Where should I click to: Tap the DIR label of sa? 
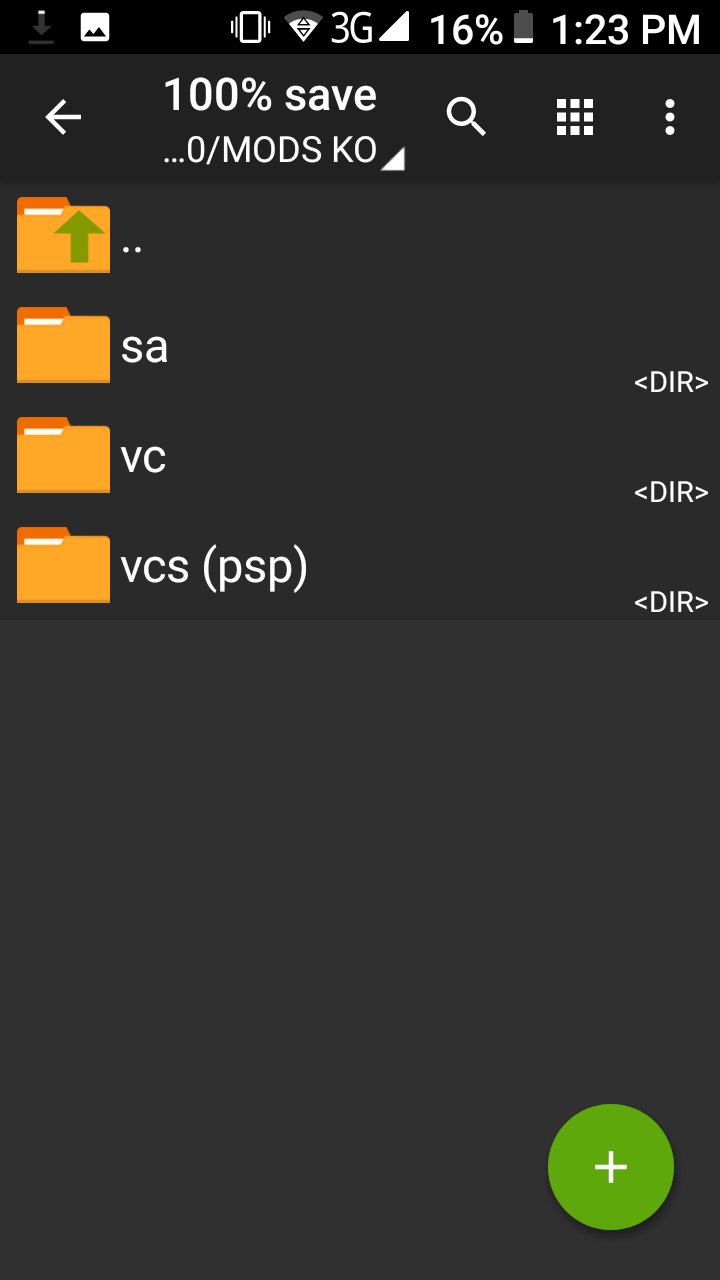pos(671,382)
